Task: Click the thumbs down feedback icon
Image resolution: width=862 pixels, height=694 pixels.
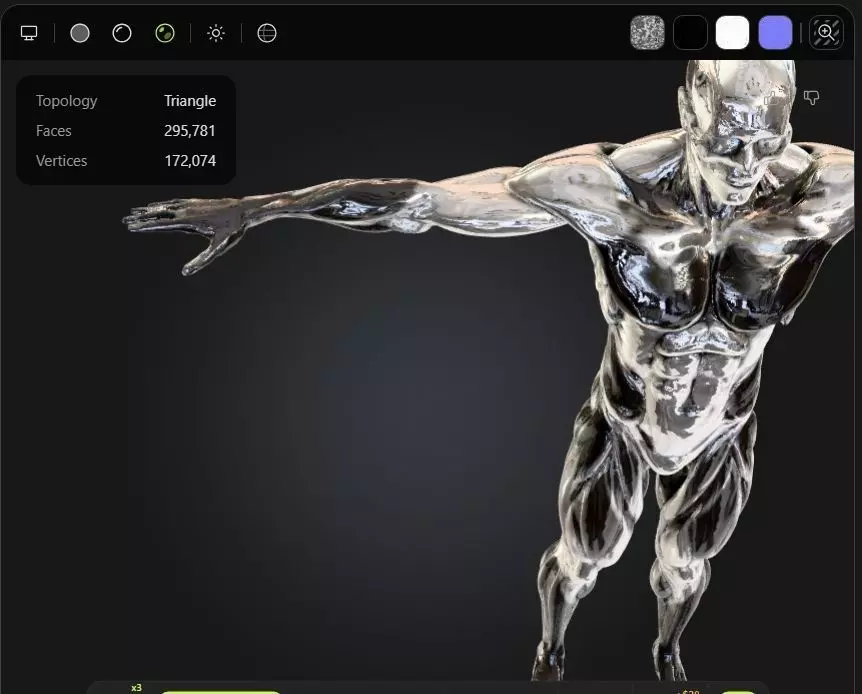Action: [x=811, y=98]
